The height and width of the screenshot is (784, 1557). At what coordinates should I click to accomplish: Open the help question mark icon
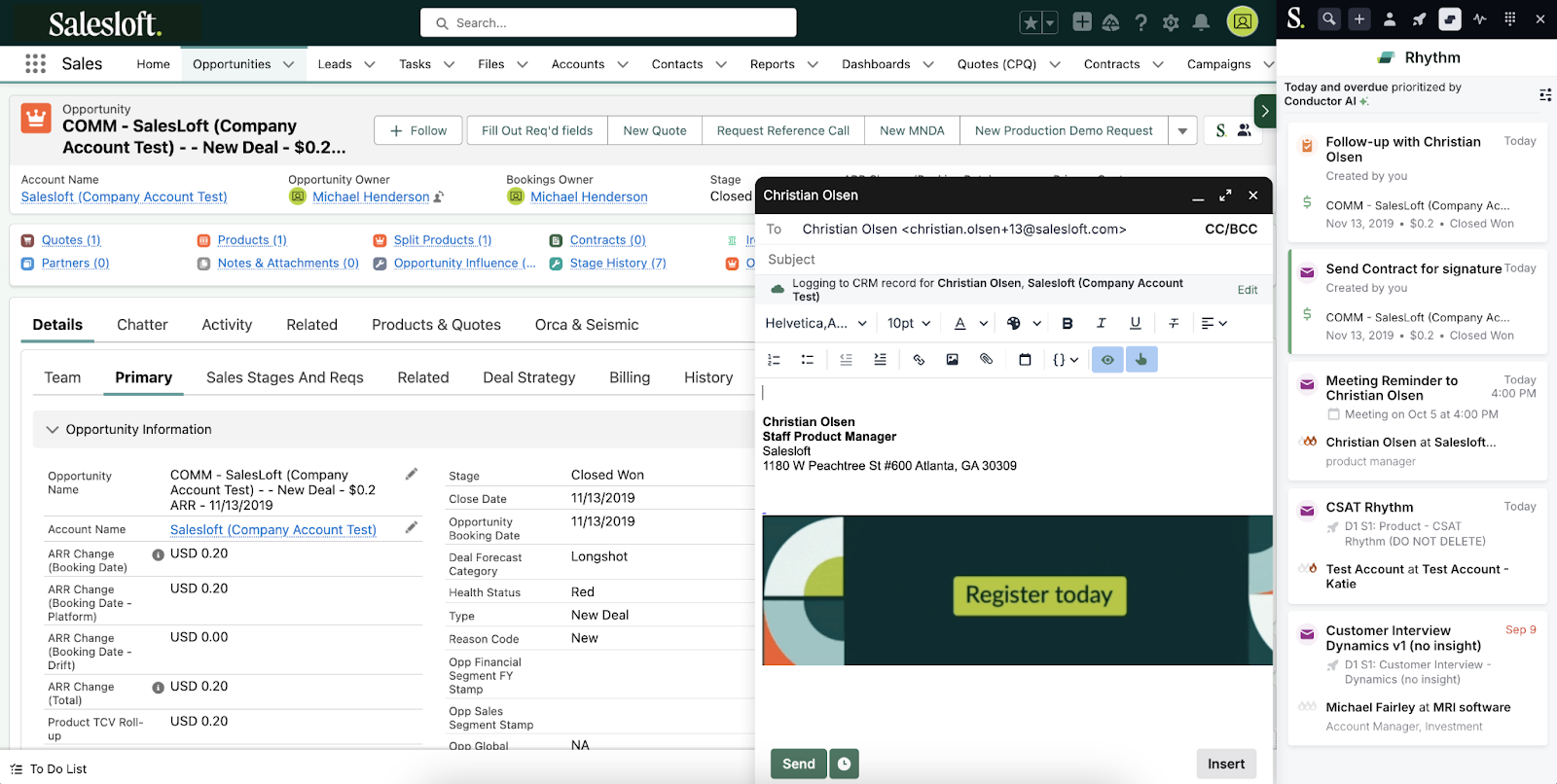1141,22
